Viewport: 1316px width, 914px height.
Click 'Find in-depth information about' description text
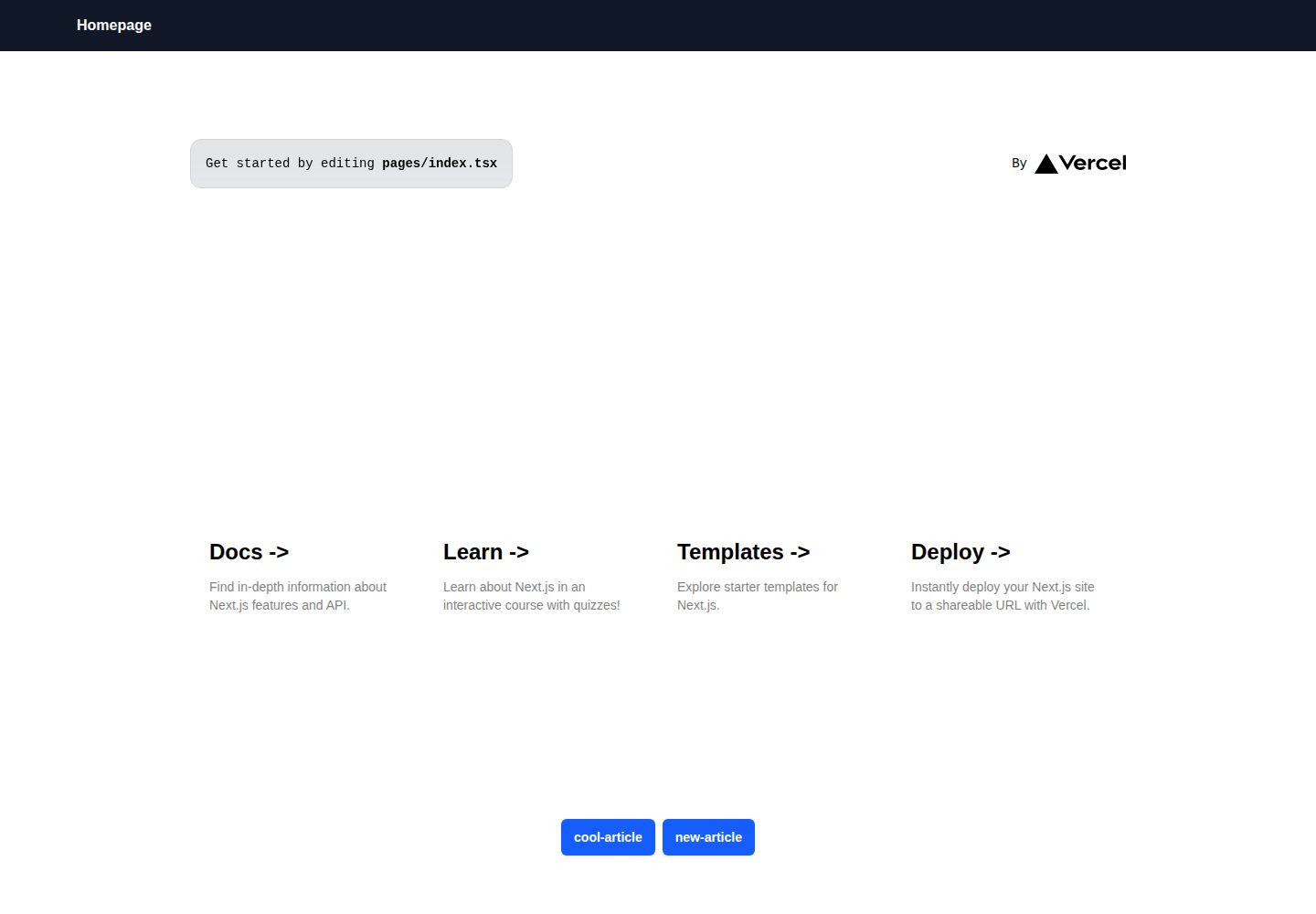tap(298, 587)
